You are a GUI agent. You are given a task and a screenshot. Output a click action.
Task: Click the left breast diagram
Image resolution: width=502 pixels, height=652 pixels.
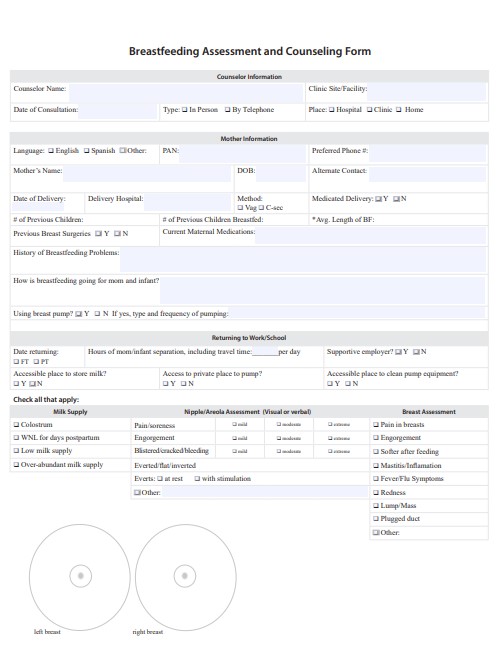[x=80, y=577]
